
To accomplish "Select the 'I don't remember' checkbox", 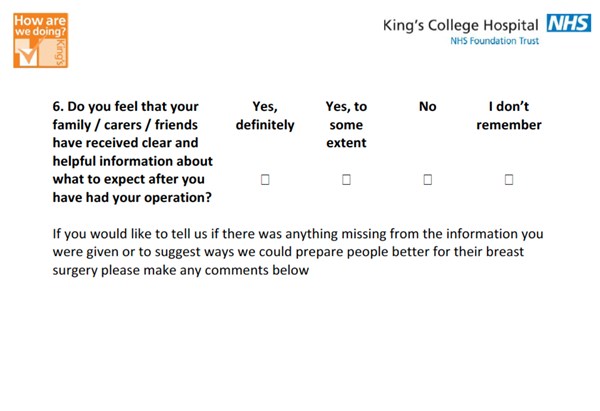I will click(x=509, y=179).
